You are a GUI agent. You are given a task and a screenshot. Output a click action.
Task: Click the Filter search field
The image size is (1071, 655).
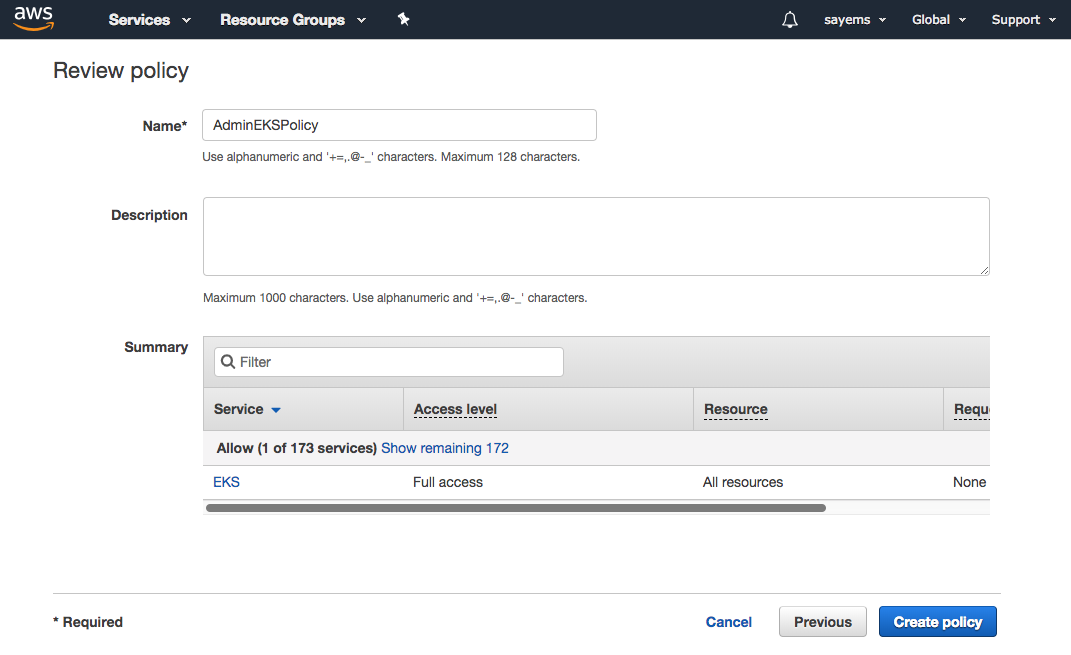click(389, 362)
